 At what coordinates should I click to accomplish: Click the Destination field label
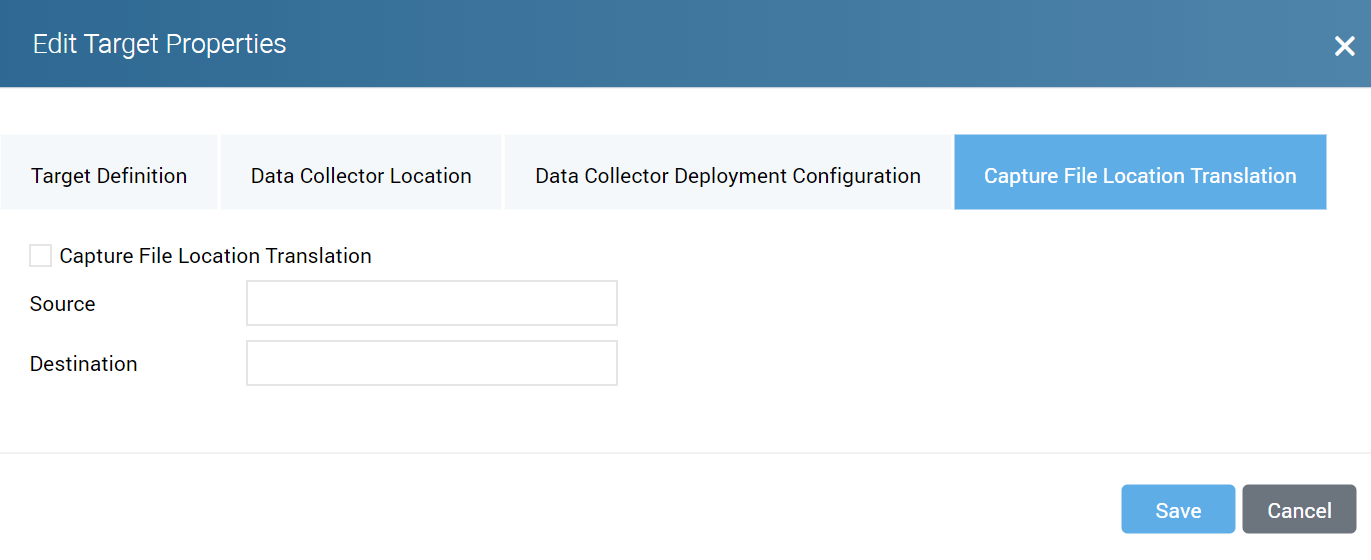(x=84, y=364)
